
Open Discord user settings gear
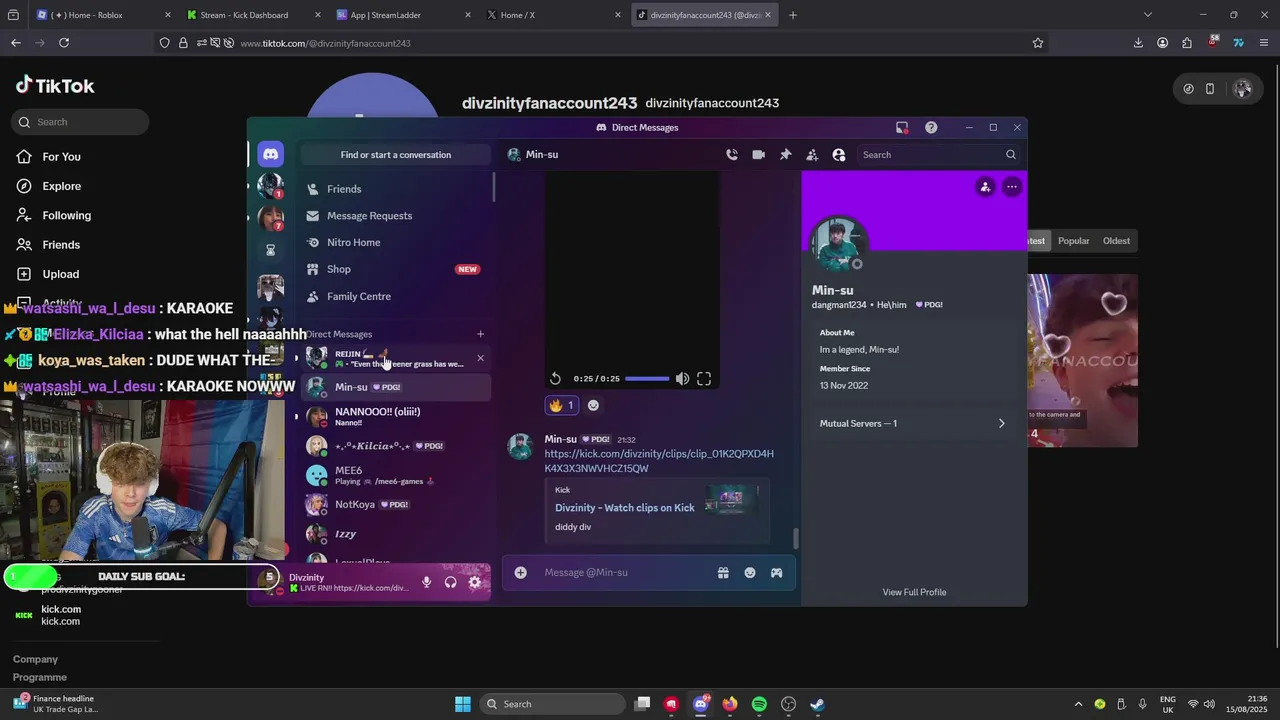475,582
